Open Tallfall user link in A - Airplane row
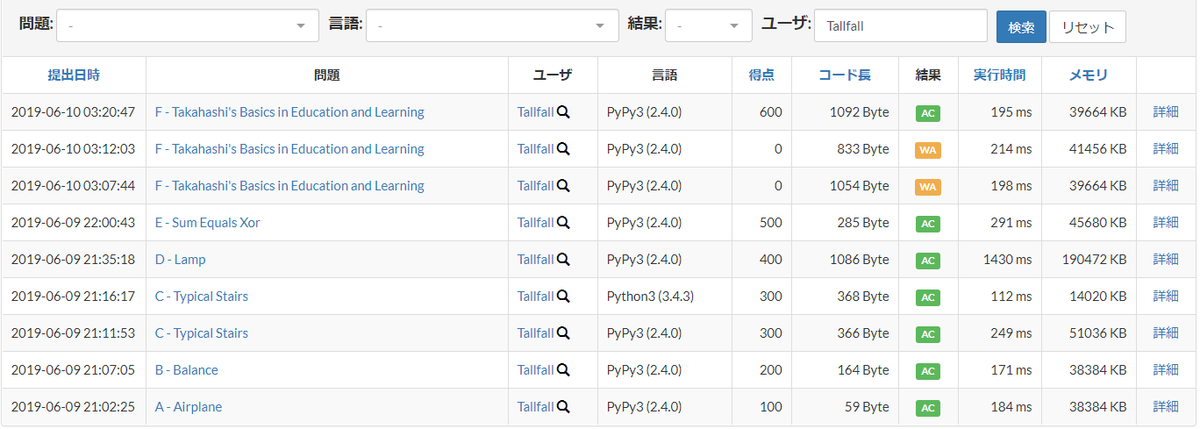1200x429 pixels. (x=535, y=408)
